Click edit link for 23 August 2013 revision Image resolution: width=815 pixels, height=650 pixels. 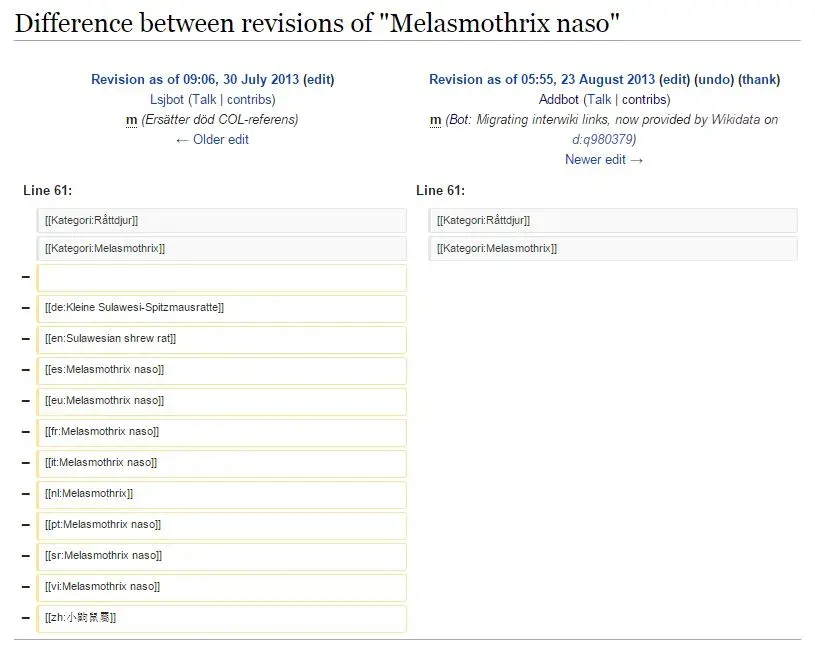[675, 79]
